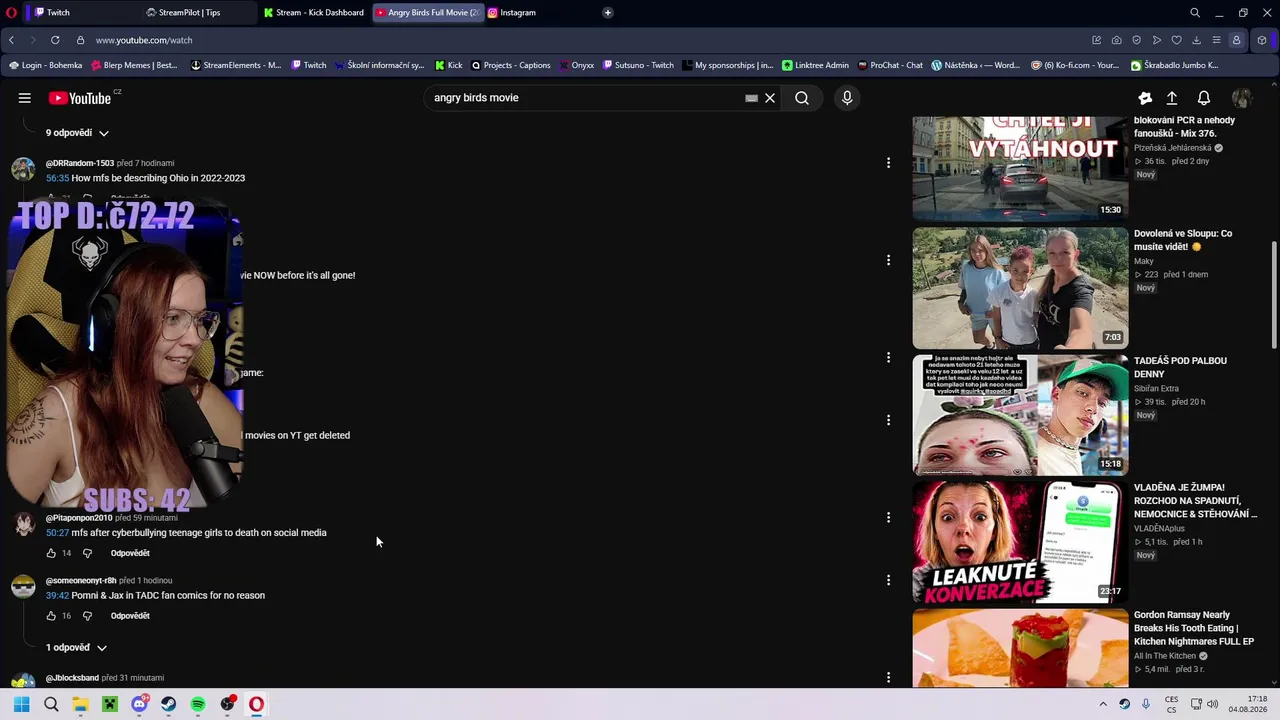Open the 'Blerp Memes' bookmark
1280x720 pixels.
tap(134, 65)
